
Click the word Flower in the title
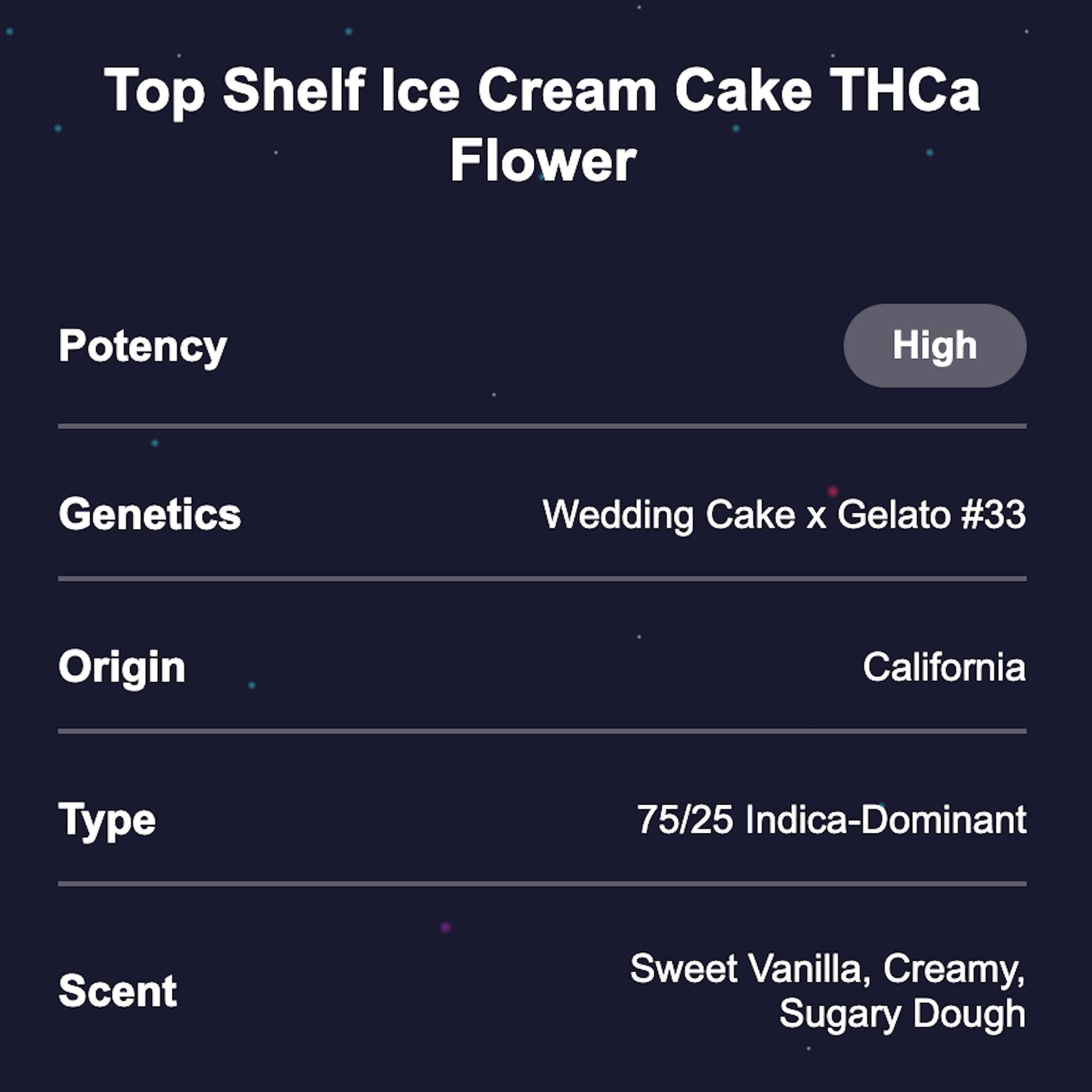click(x=543, y=161)
